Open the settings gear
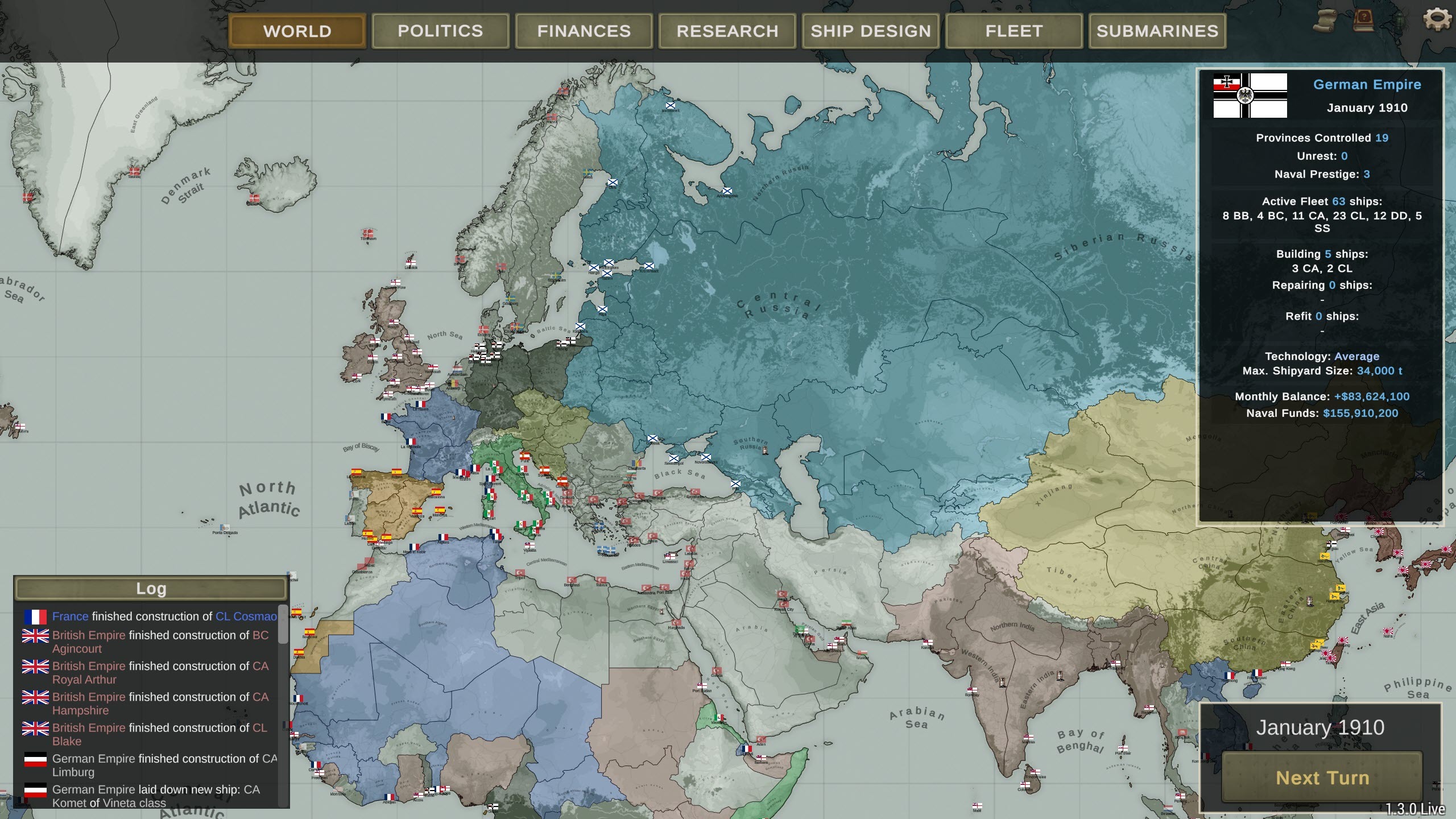Viewport: 1456px width, 819px height. (x=1437, y=19)
